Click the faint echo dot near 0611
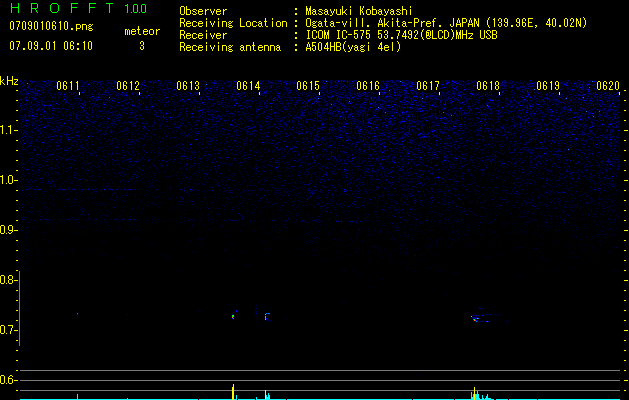This screenshot has width=629, height=400. 77,314
